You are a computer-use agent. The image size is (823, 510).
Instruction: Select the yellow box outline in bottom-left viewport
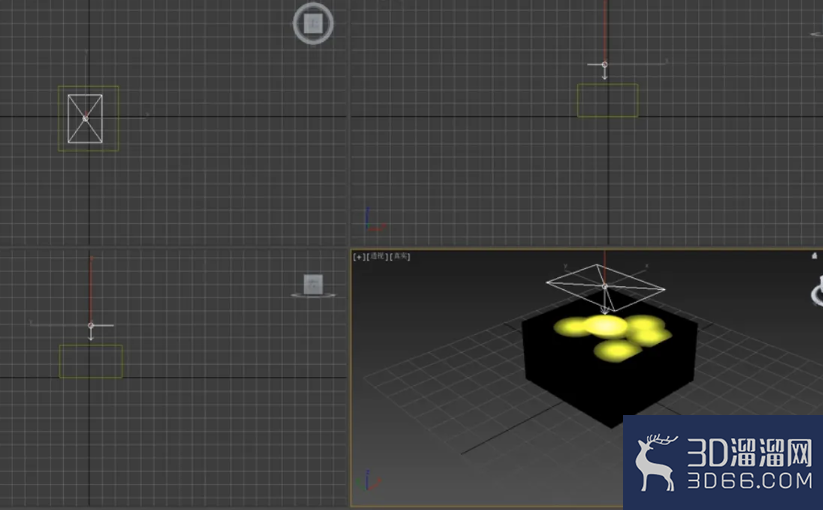91,361
